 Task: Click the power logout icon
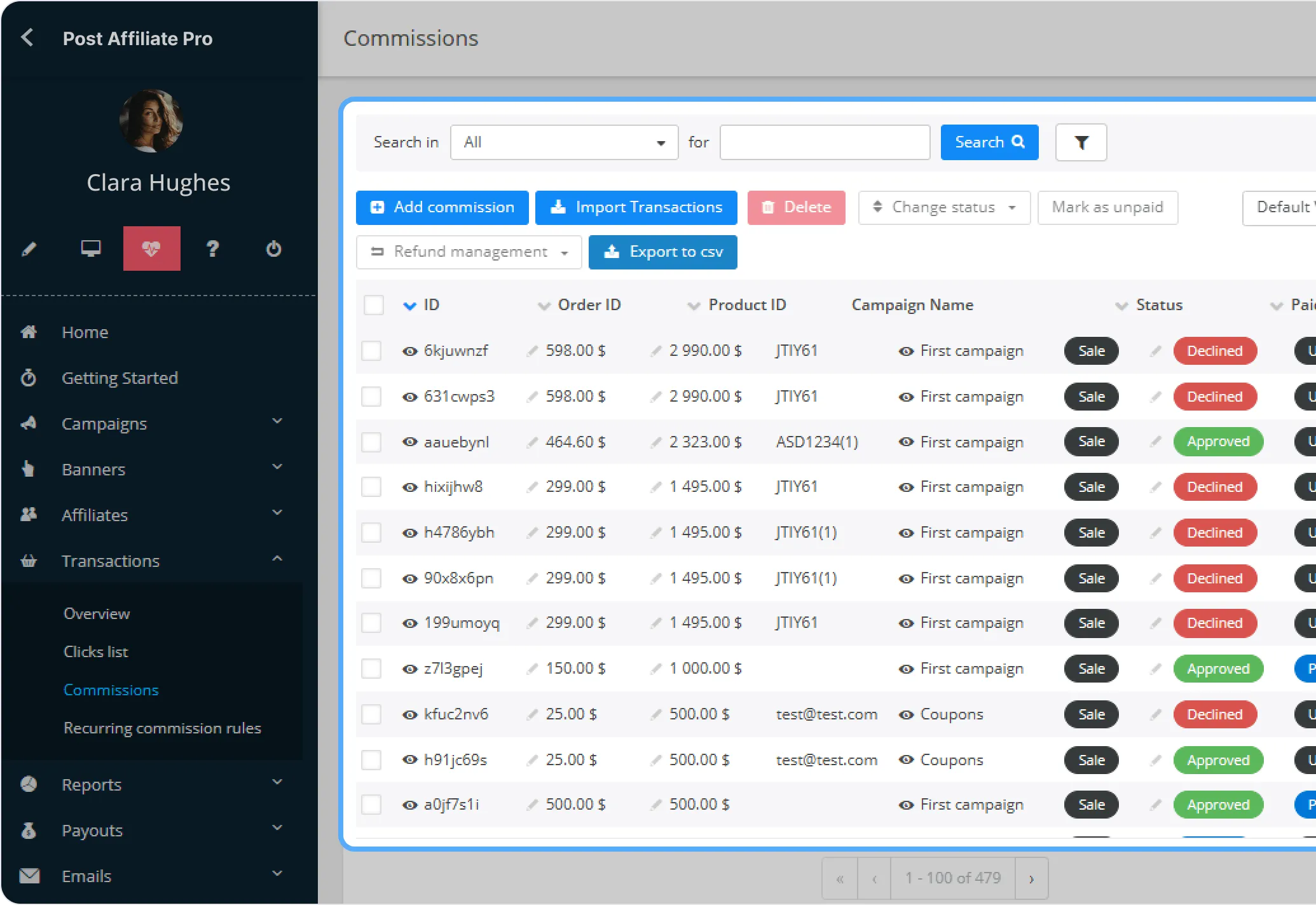(x=273, y=248)
